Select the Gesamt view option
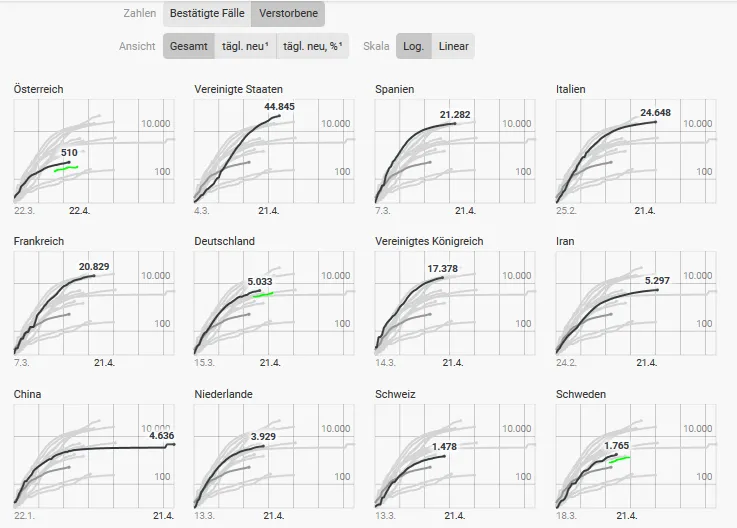The image size is (737, 528). 188,46
